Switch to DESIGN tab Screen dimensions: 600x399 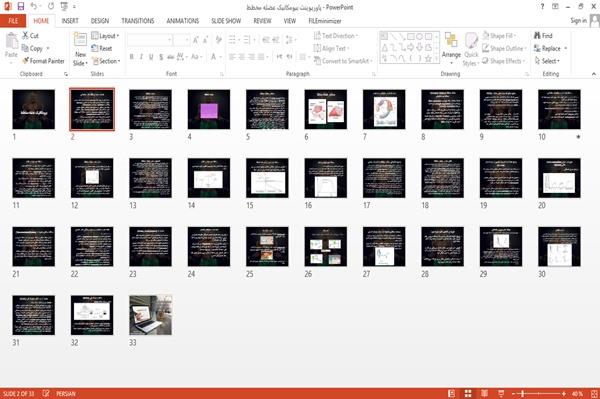pos(100,21)
